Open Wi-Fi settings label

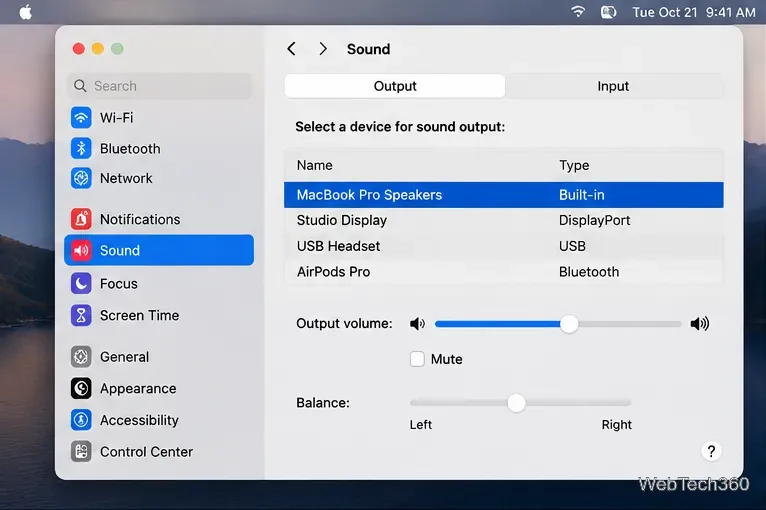[x=116, y=118]
